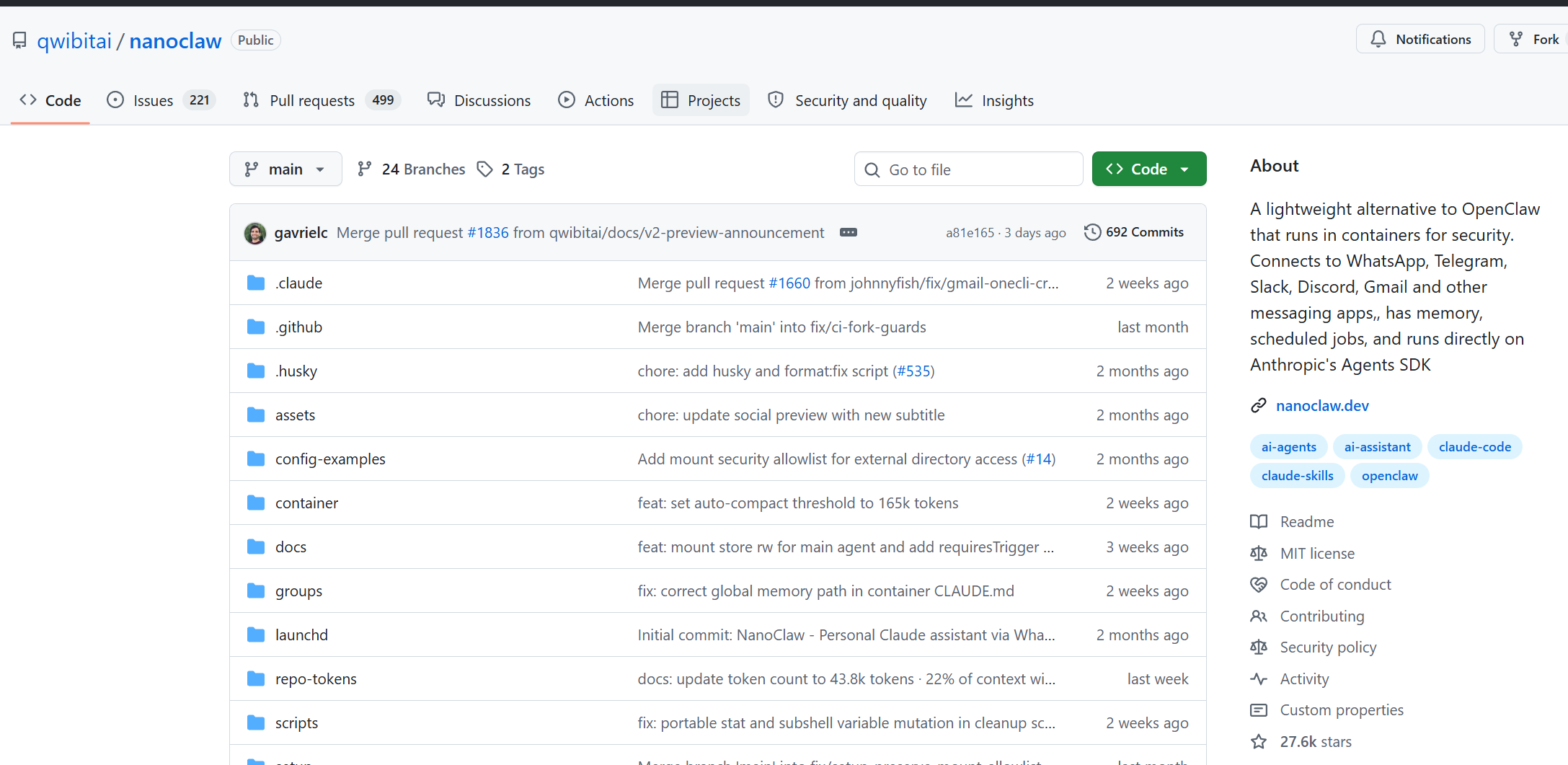Expand commit message with ellipsis icon
1568x765 pixels.
(x=849, y=232)
